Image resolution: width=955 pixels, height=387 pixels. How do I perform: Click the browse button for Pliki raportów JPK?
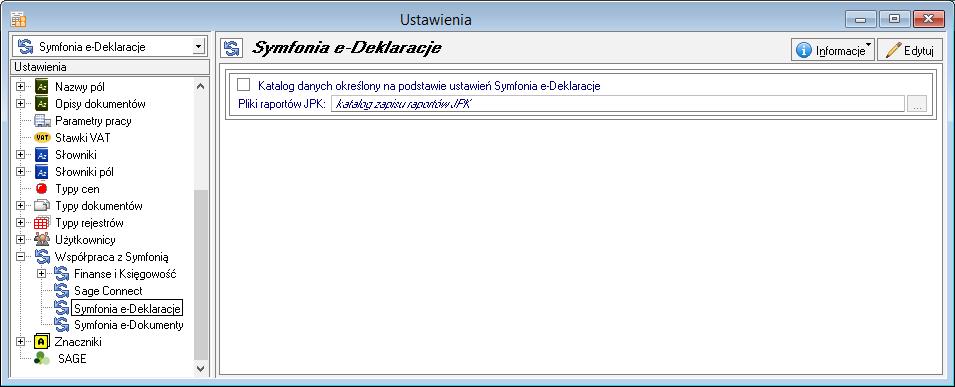[917, 104]
